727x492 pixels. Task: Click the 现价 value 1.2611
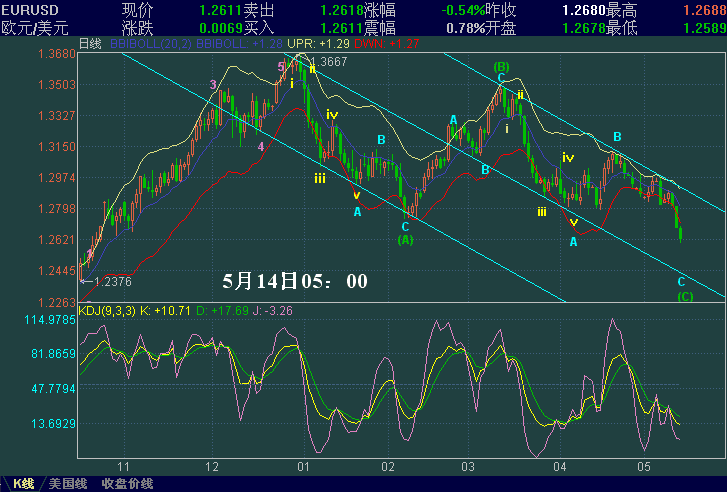221,10
